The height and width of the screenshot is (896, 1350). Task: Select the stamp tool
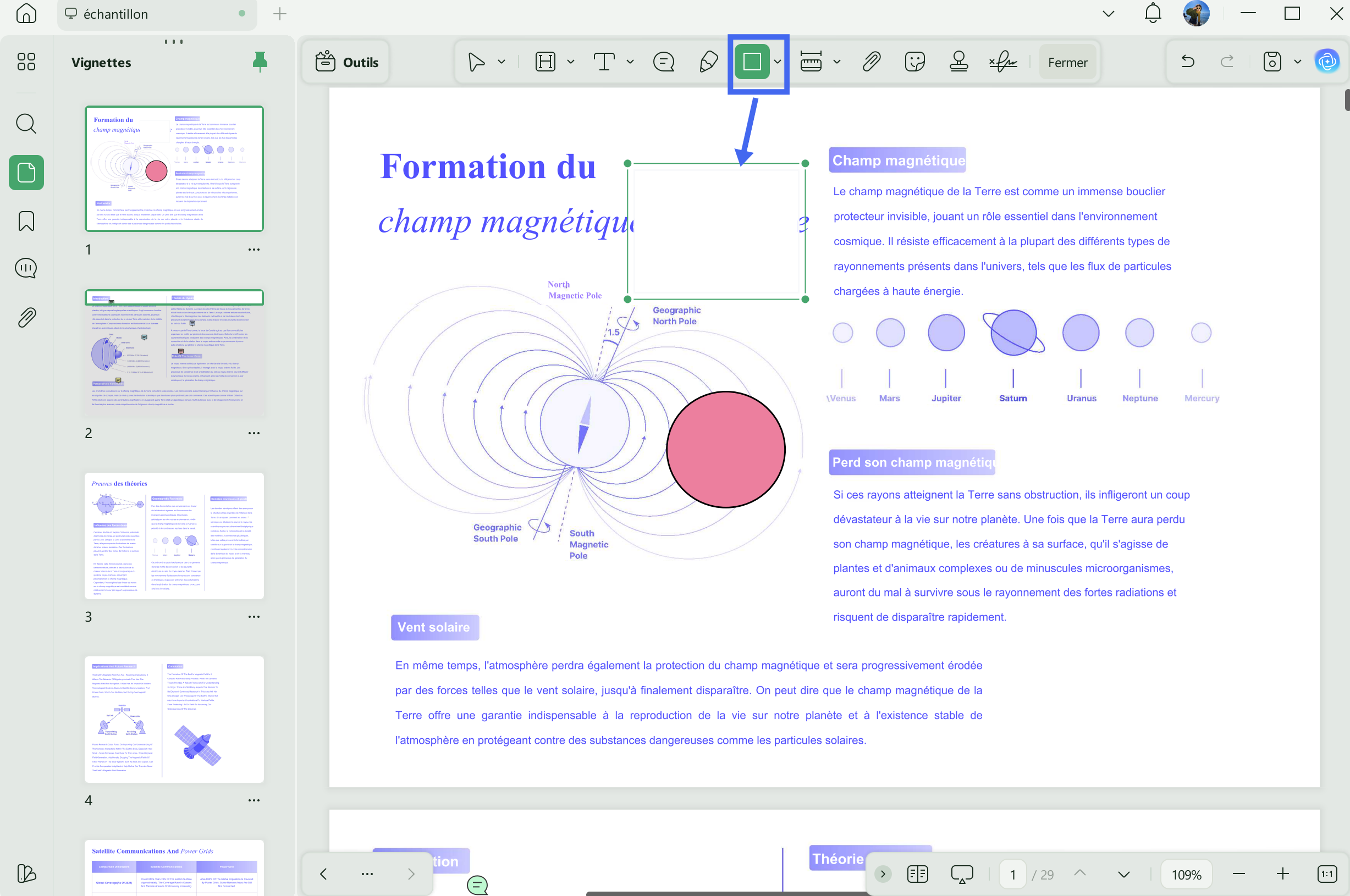pos(958,62)
